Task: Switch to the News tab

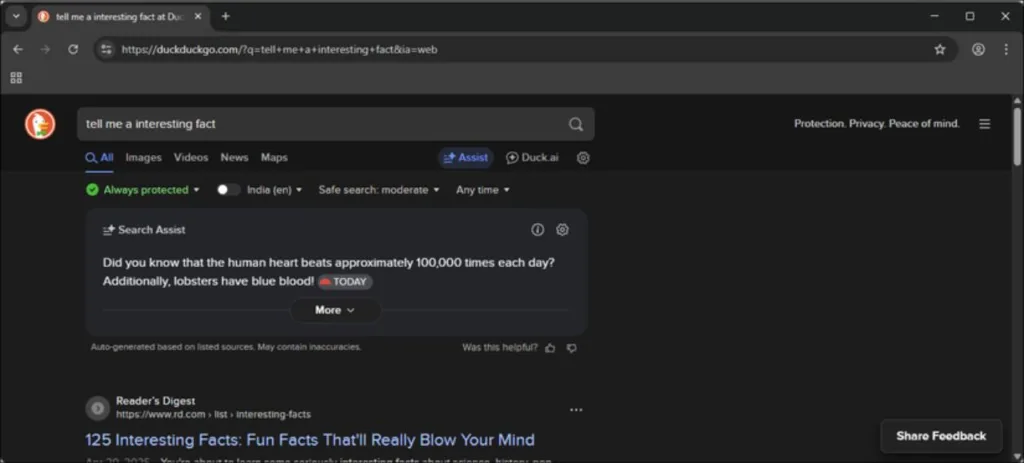Action: tap(234, 157)
